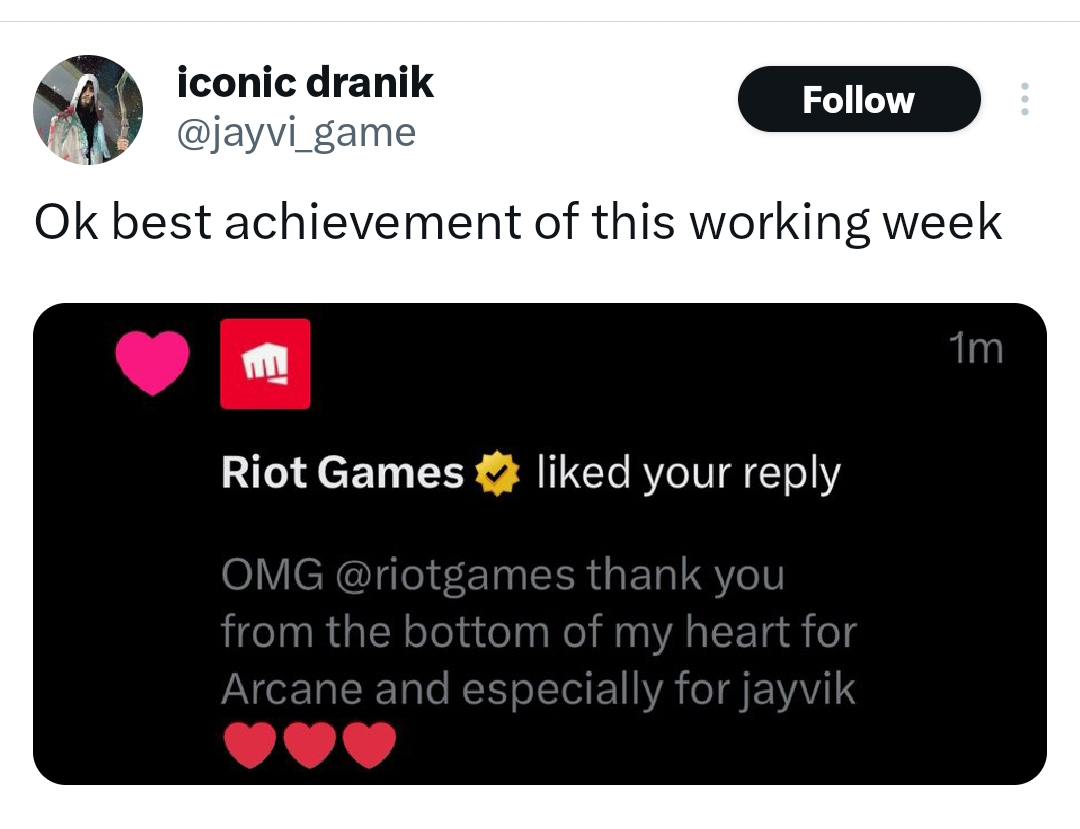
Task: Click the leftmost red heart emoji
Action: coord(248,745)
